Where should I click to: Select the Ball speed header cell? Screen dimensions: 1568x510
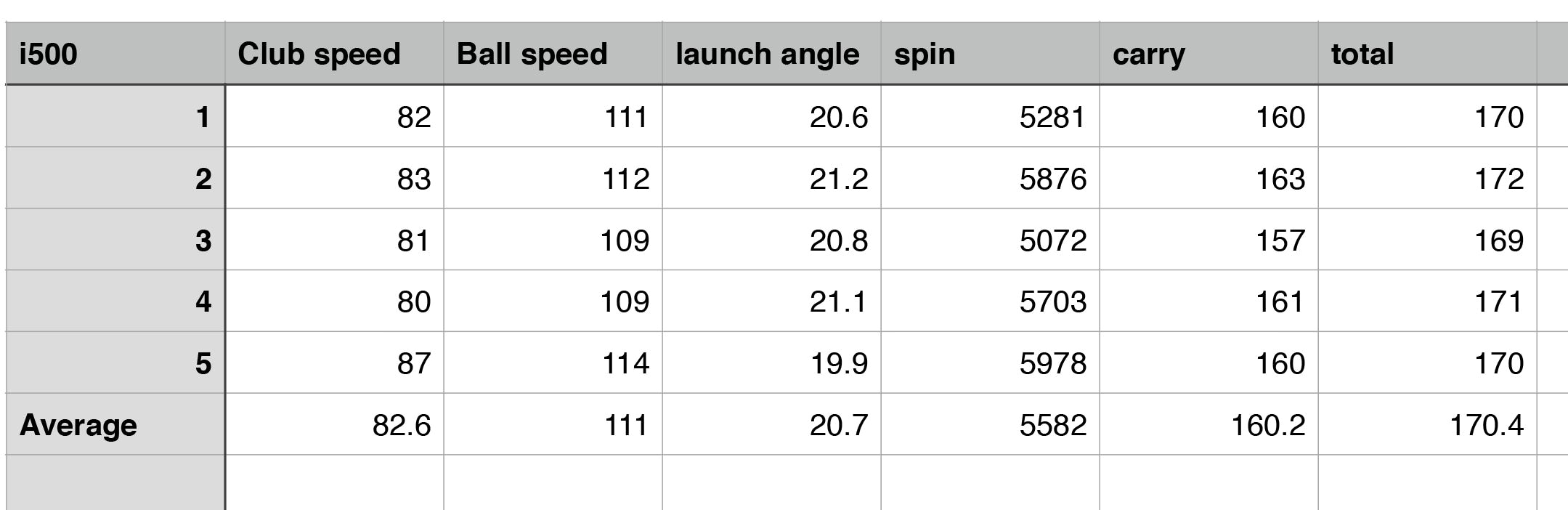click(553, 54)
